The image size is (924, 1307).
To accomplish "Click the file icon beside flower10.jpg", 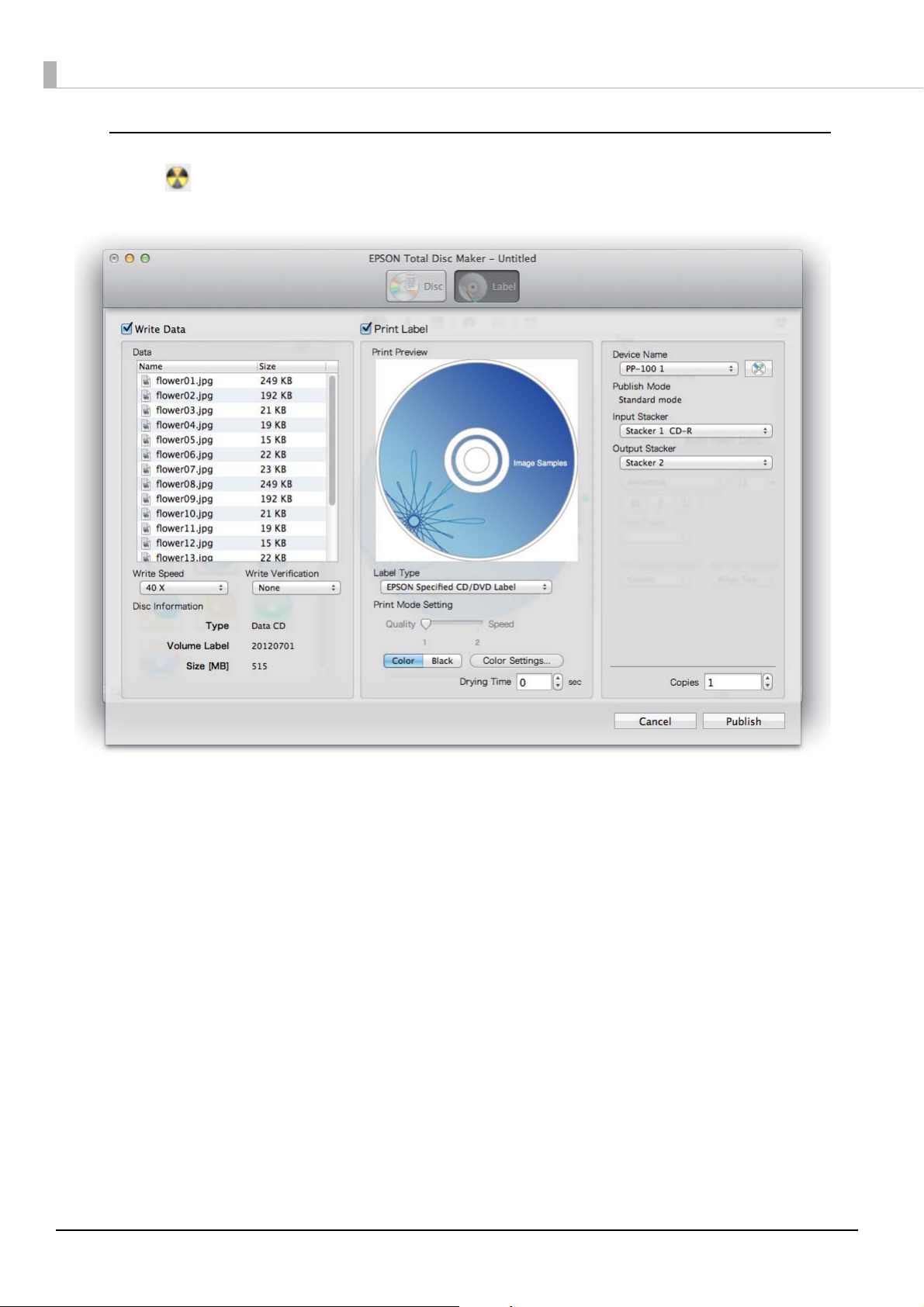I will pyautogui.click(x=146, y=513).
